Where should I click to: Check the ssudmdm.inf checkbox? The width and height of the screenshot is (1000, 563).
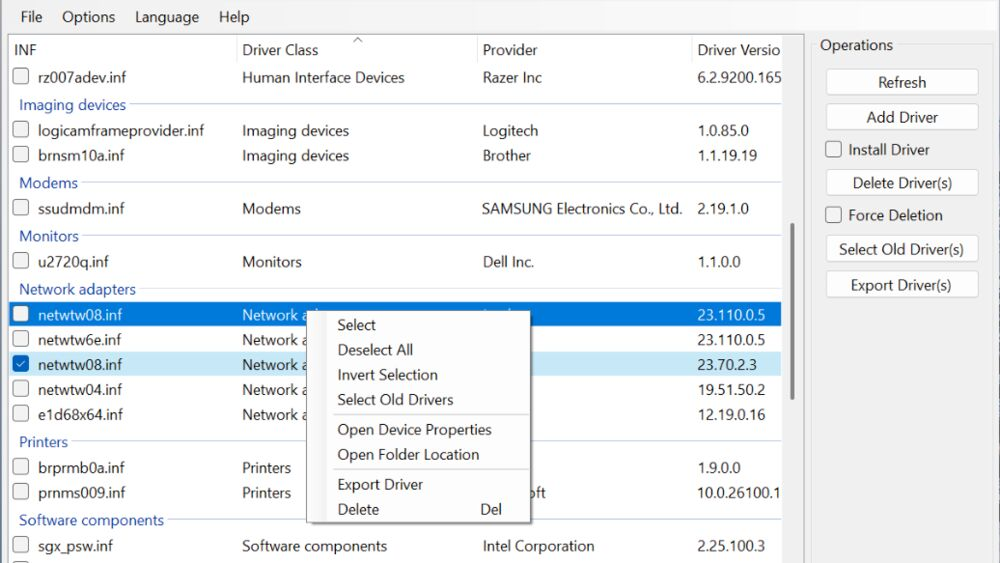pyautogui.click(x=21, y=207)
